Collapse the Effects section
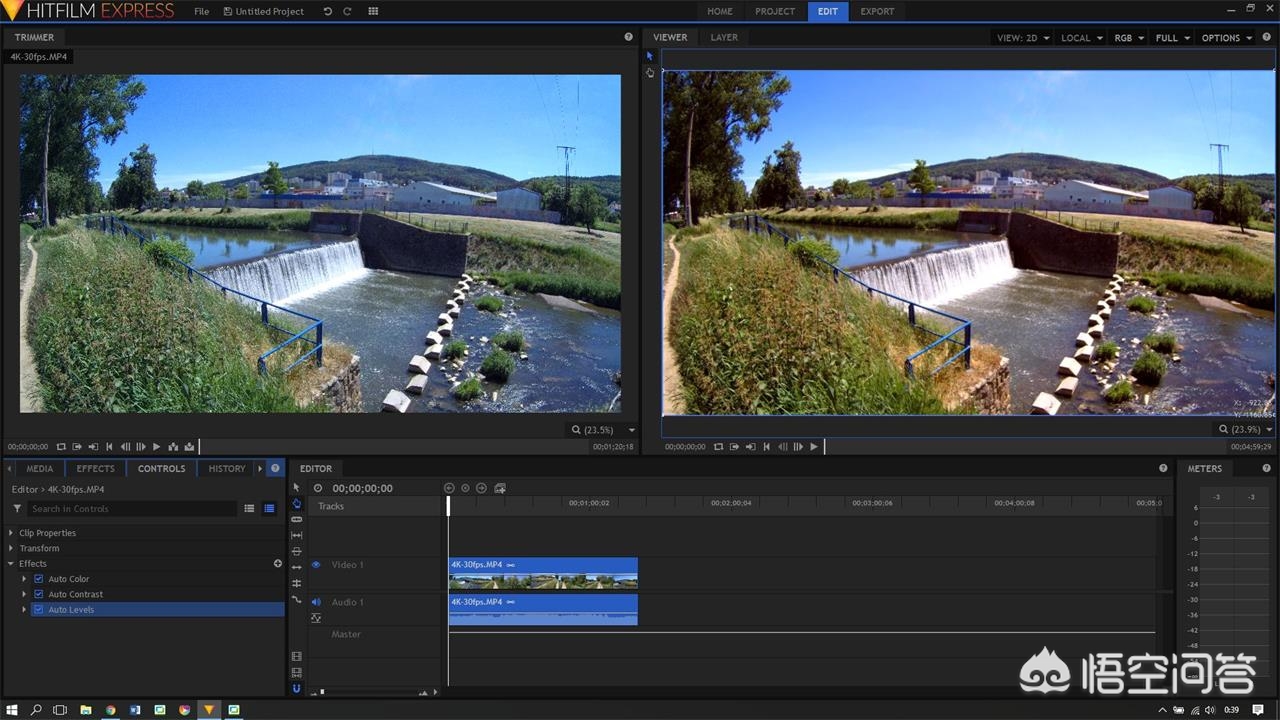Image resolution: width=1280 pixels, height=720 pixels. coord(11,563)
